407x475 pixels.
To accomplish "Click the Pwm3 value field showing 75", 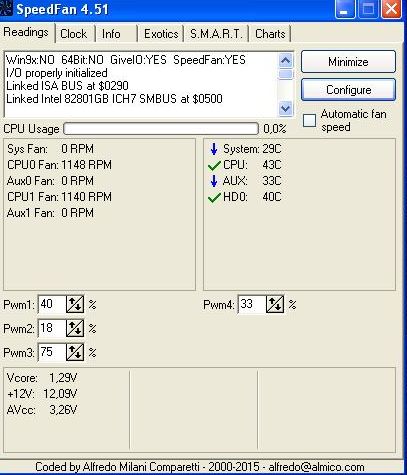I will click(52, 352).
